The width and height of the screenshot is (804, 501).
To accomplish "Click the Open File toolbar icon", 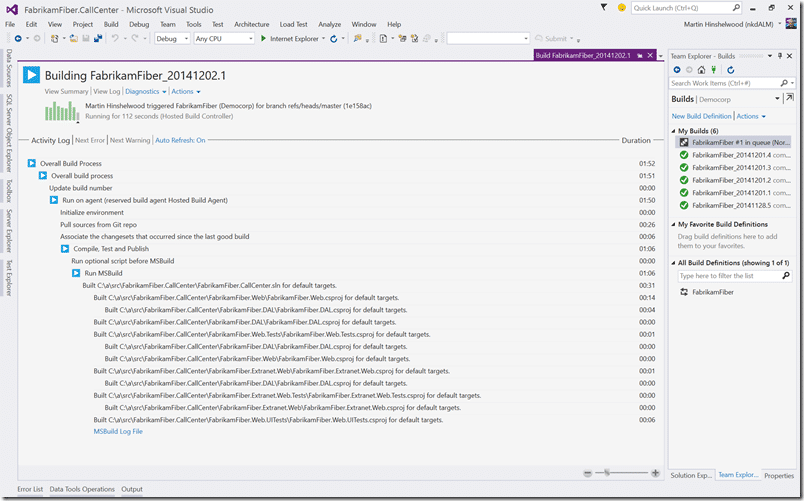I will tap(74, 38).
